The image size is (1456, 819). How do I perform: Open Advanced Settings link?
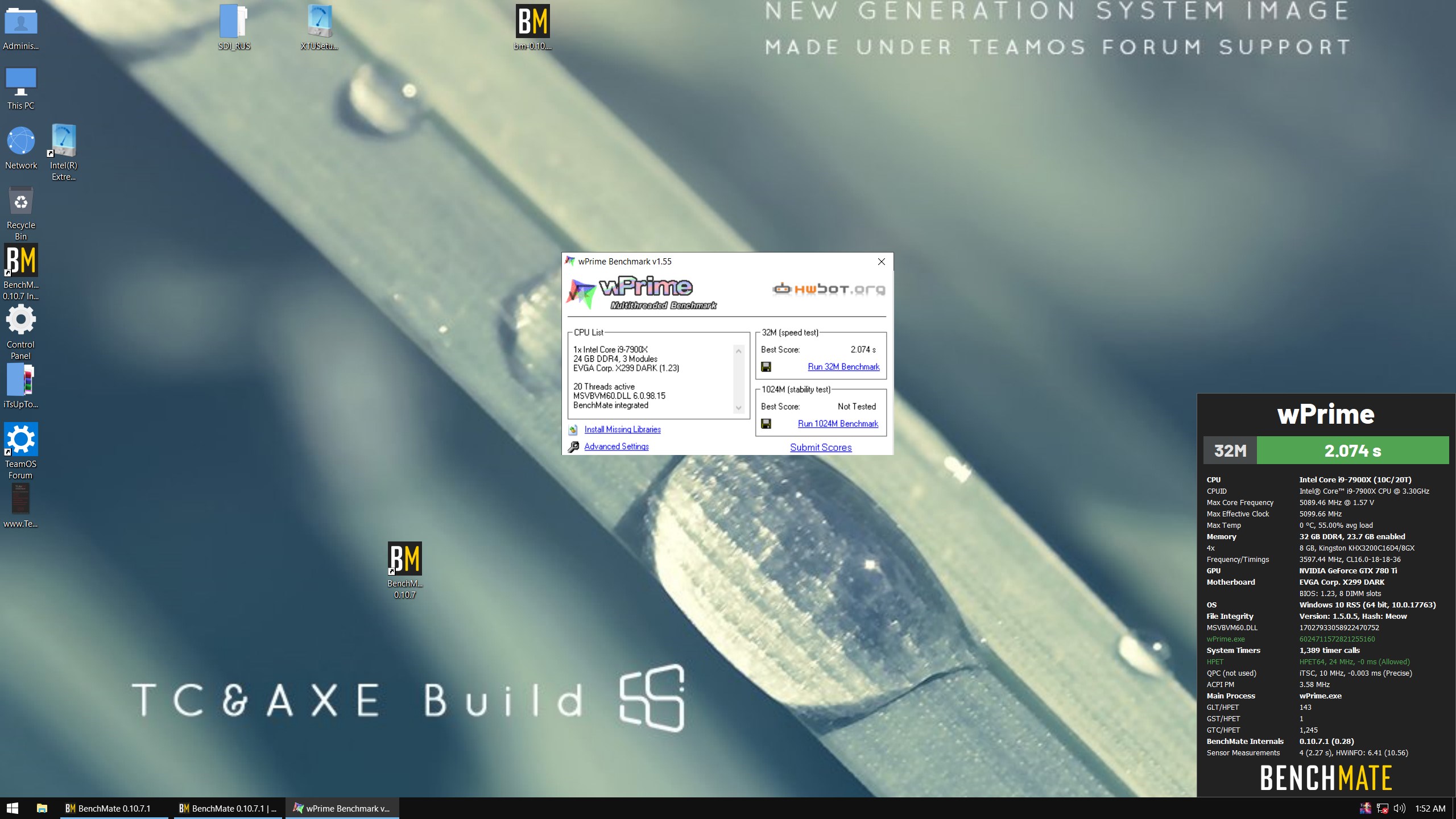[x=617, y=446]
